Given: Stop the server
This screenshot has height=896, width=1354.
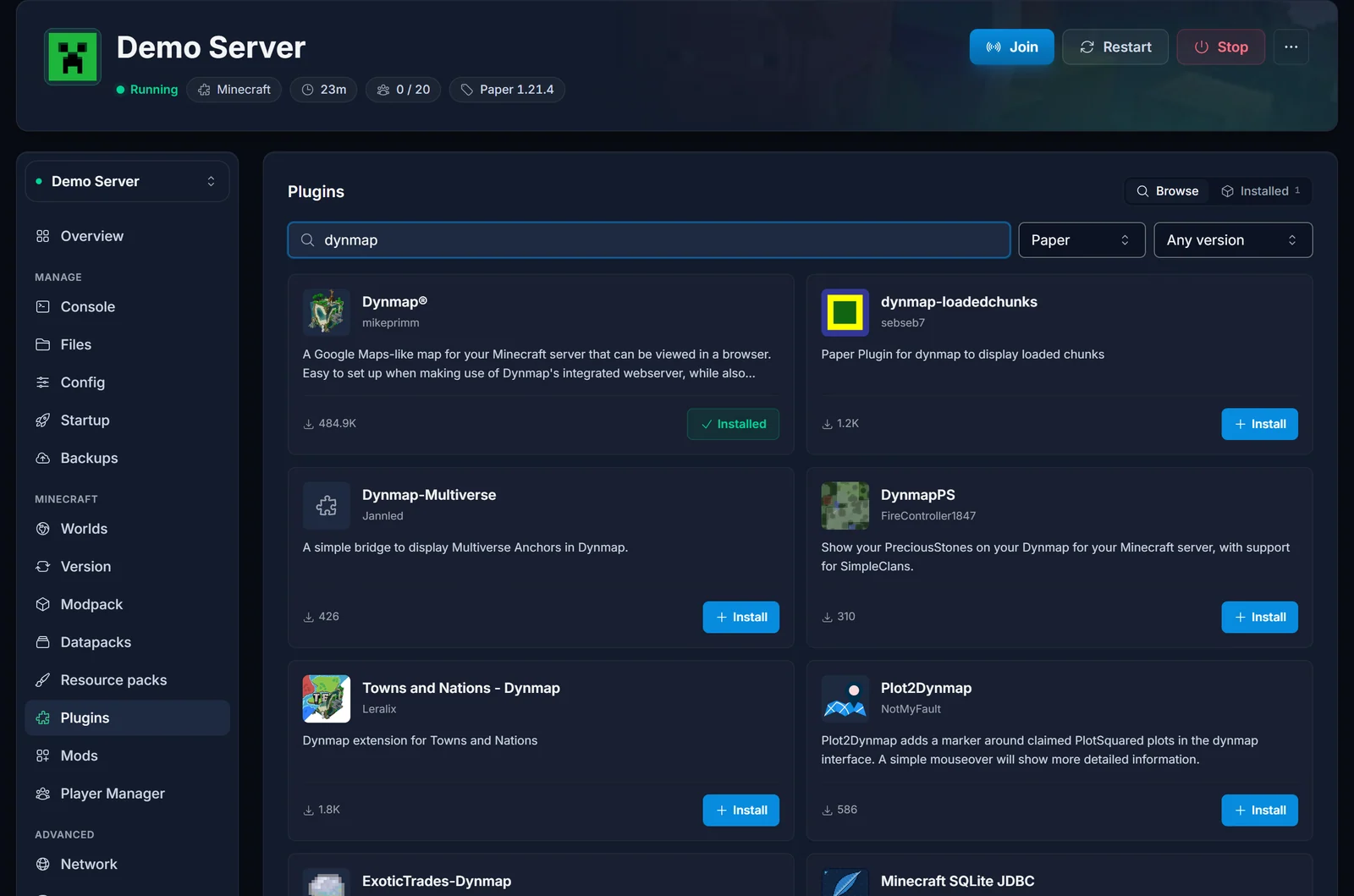Looking at the screenshot, I should pos(1221,47).
